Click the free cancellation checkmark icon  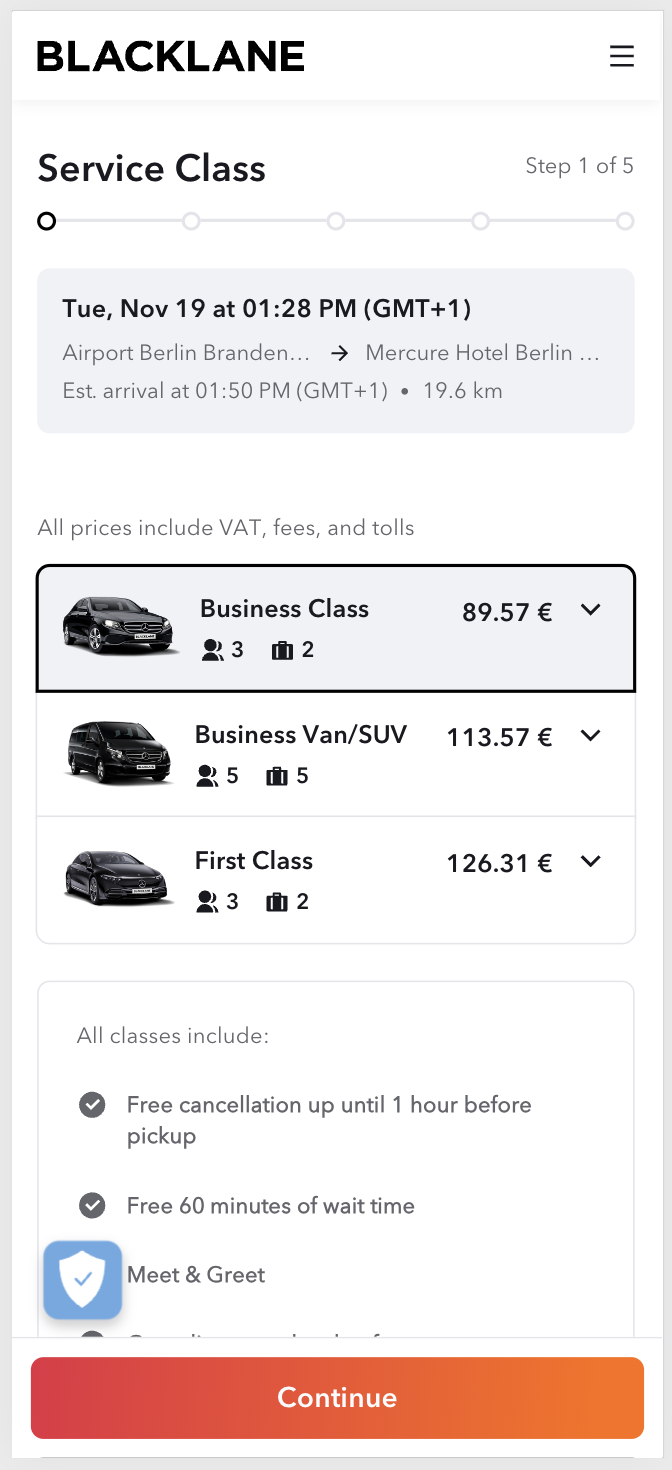(93, 1105)
